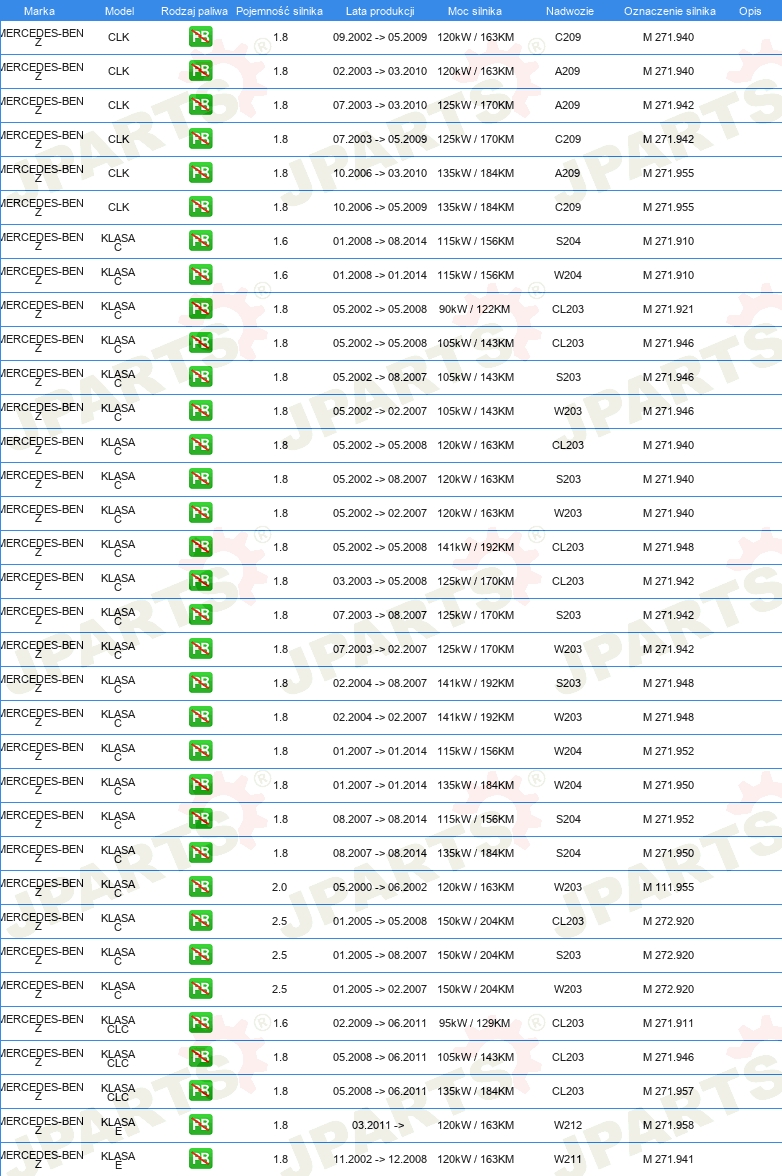Open the fuel icon for S204 M 271.910
The image size is (782, 1176).
point(200,241)
